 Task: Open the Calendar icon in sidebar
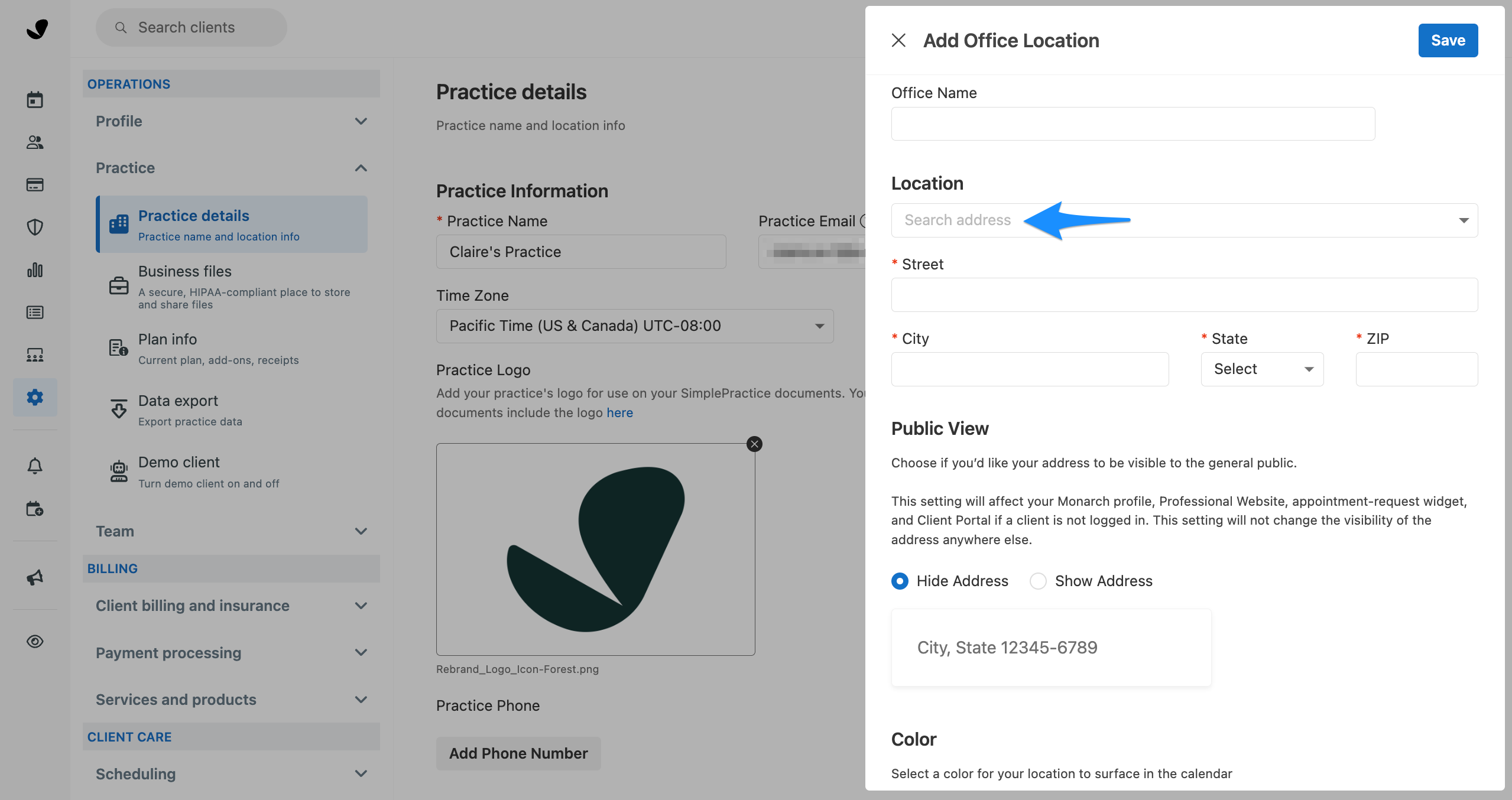pyautogui.click(x=35, y=99)
